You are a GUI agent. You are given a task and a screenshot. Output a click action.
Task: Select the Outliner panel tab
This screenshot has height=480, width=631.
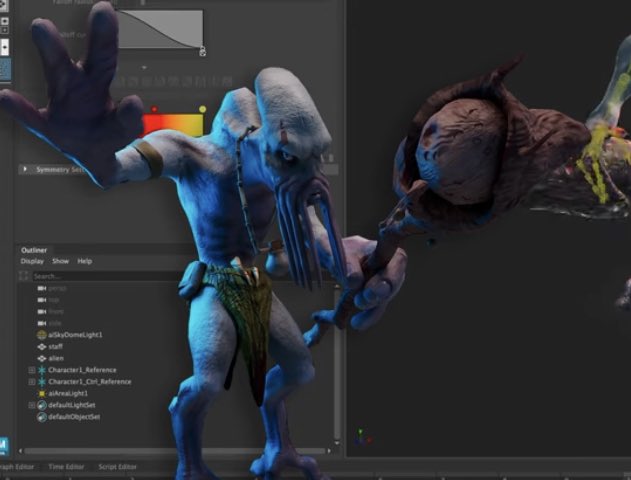34,250
